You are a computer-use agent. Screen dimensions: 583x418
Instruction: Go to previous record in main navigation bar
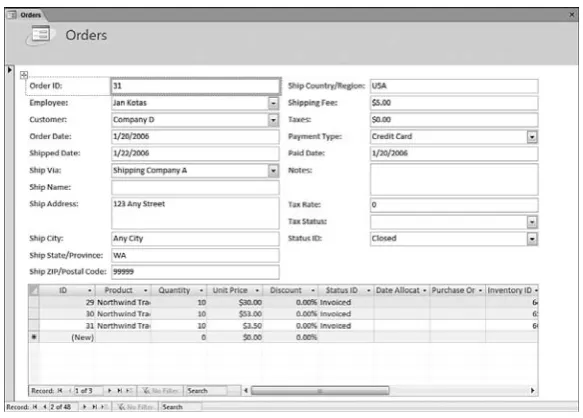tap(44, 407)
